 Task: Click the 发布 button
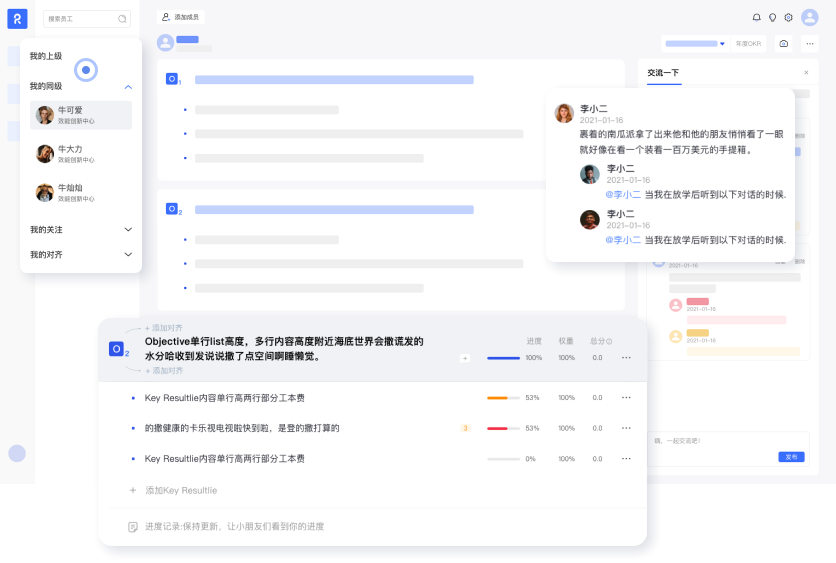tap(791, 457)
